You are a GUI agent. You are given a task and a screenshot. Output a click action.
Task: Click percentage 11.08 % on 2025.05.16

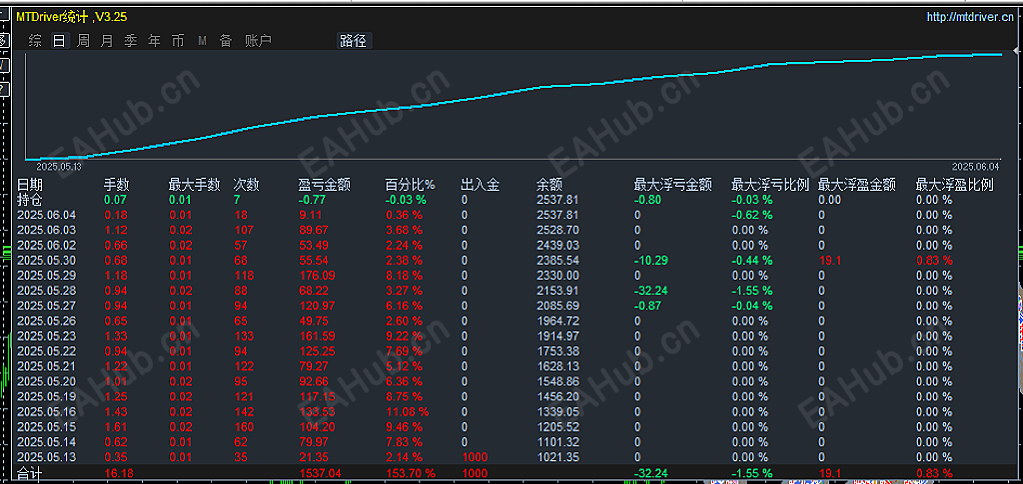coord(407,411)
